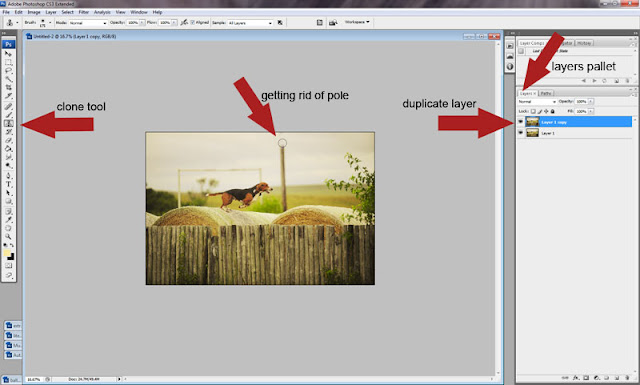Select the Type tool
Image resolution: width=640 pixels, height=385 pixels.
pos(8,184)
